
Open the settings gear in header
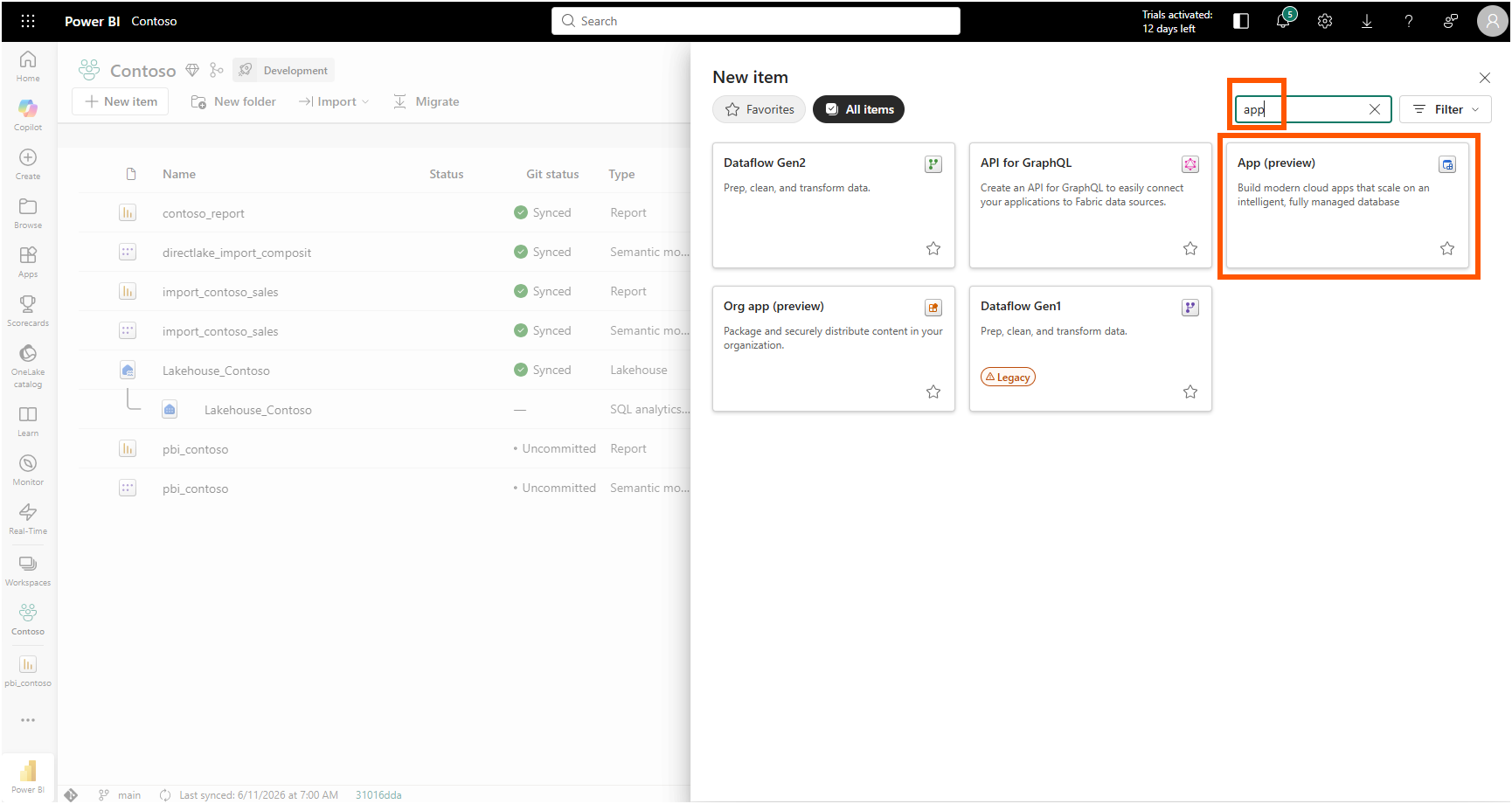1325,21
